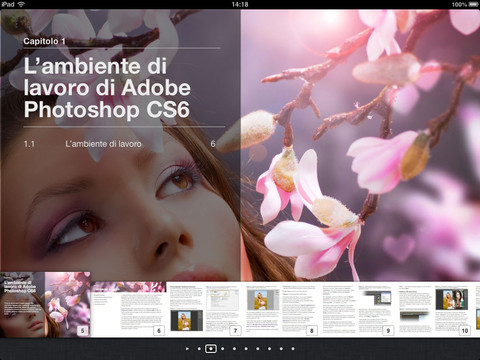Tap the chapter dot right after the highlighted marker
Viewport: 480px width, 360px height.
pos(223,349)
